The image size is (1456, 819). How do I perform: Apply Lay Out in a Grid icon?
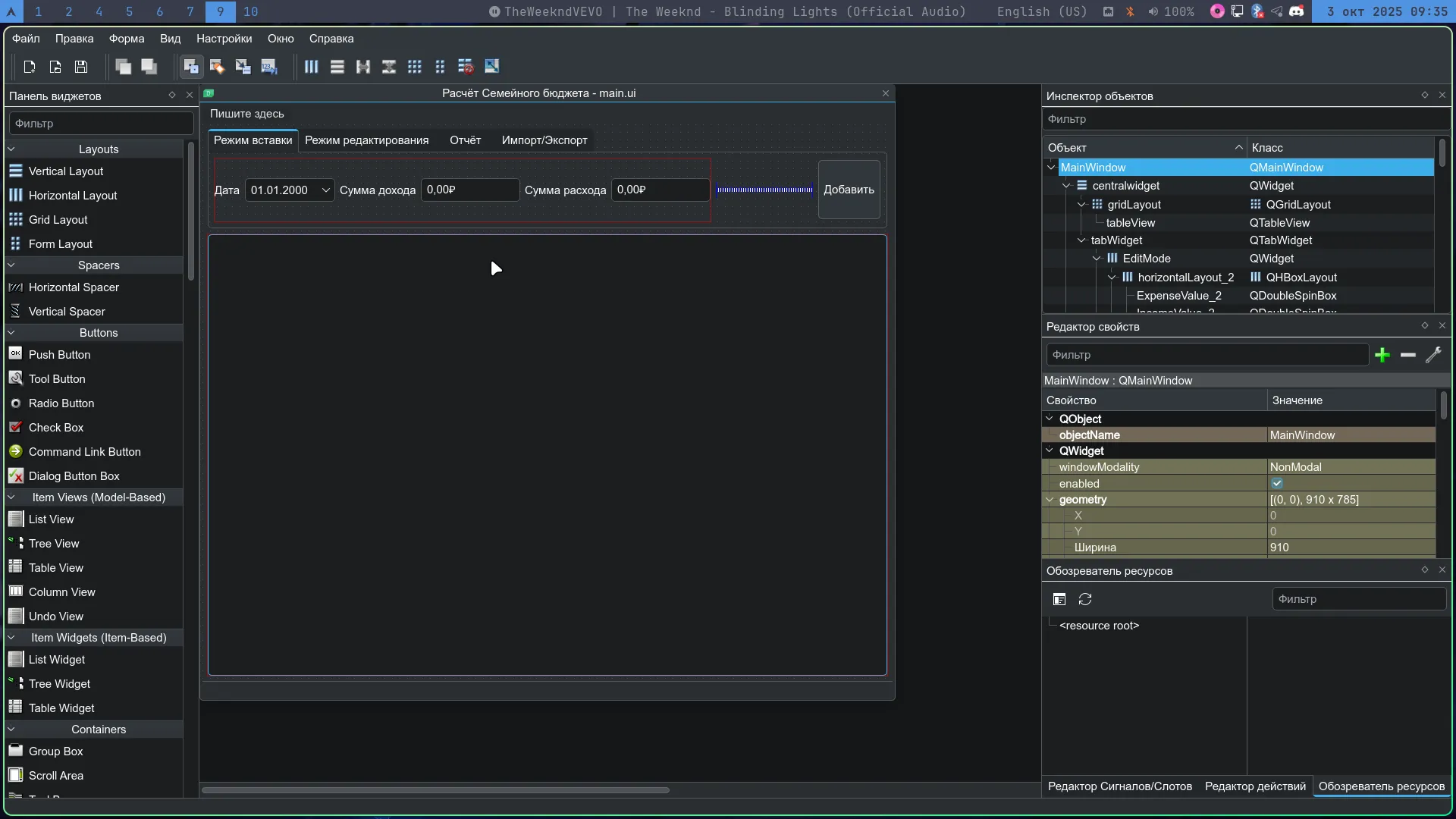(415, 67)
